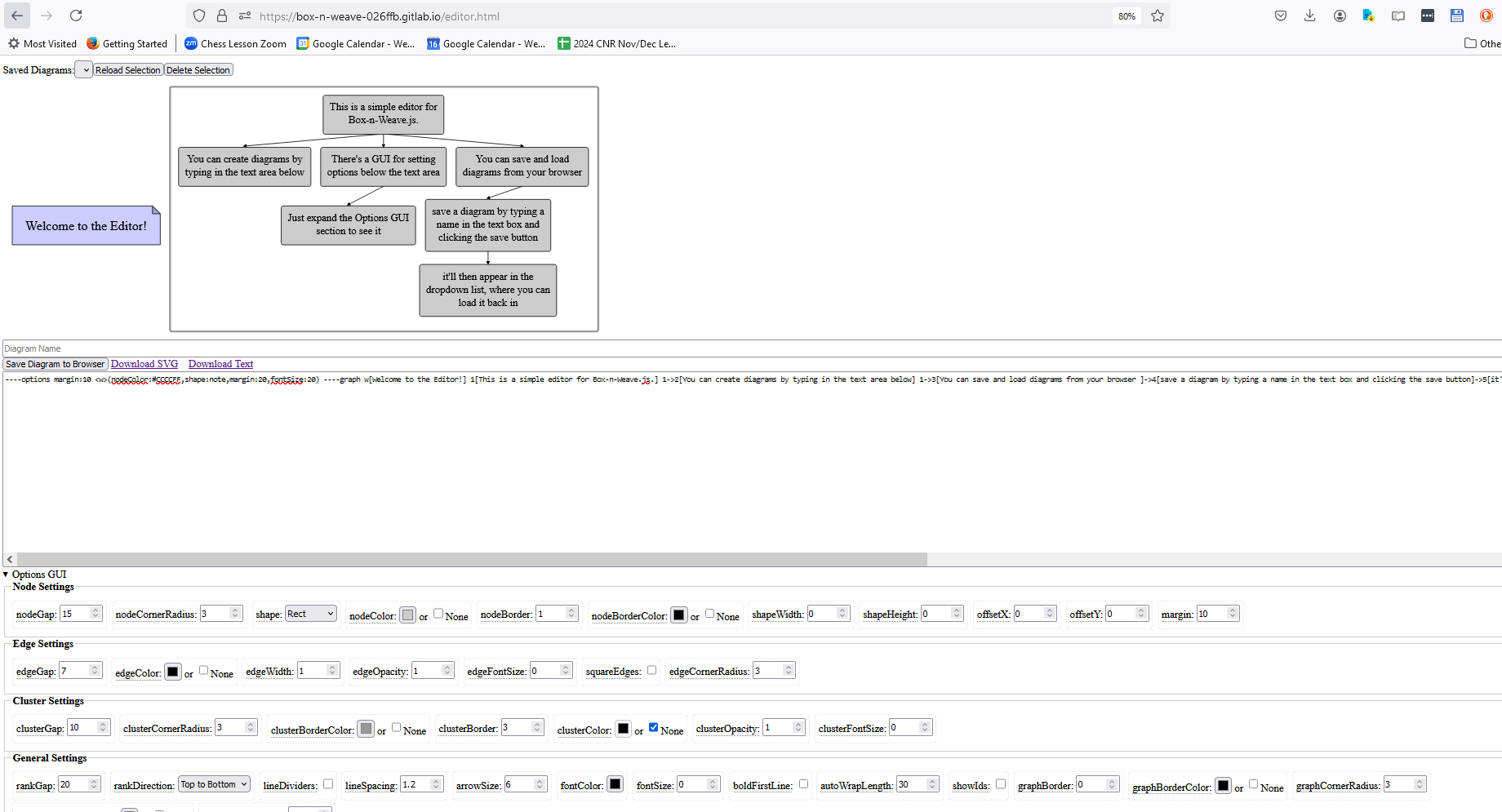Click the Delete Selection button

coord(198,70)
